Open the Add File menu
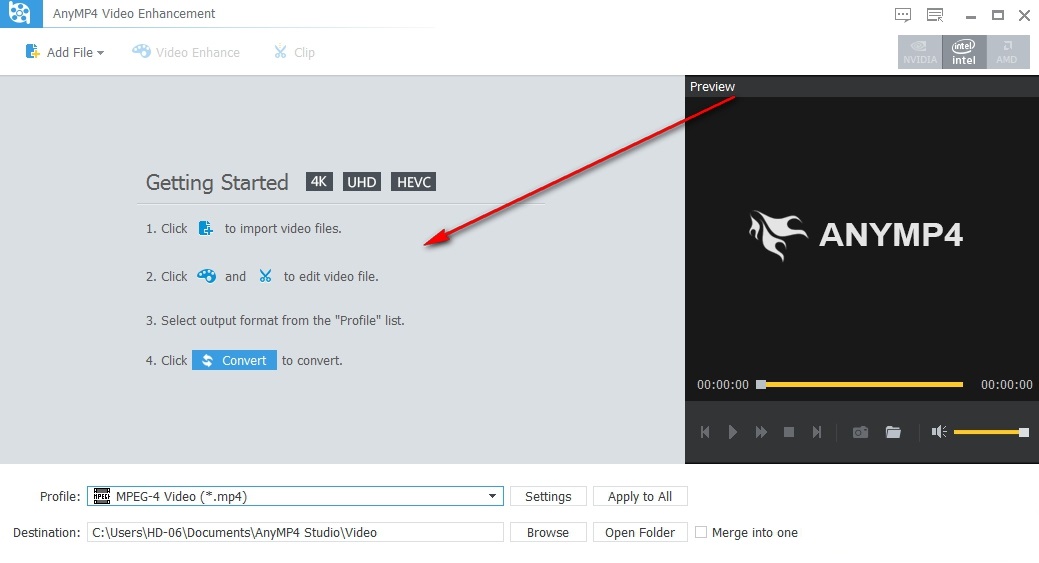Image resolution: width=1039 pixels, height=563 pixels. [x=64, y=52]
